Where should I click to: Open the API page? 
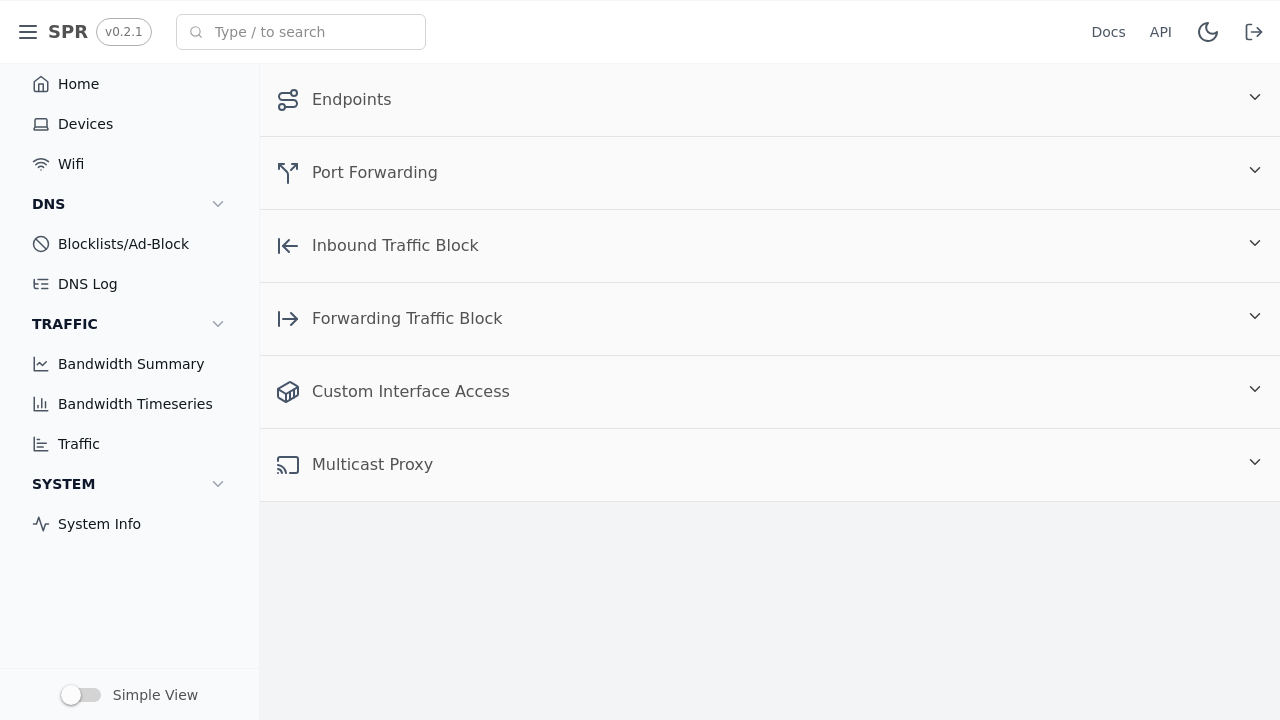[x=1160, y=32]
